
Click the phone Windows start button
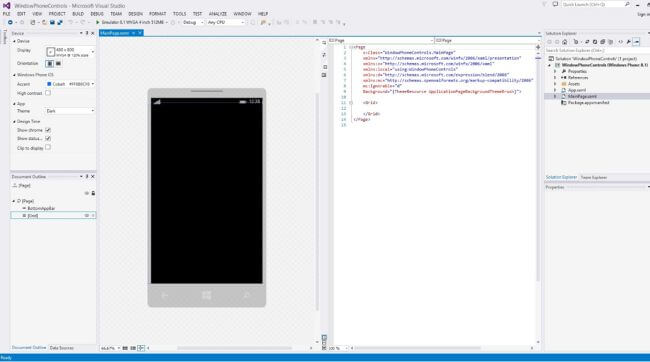pos(206,295)
